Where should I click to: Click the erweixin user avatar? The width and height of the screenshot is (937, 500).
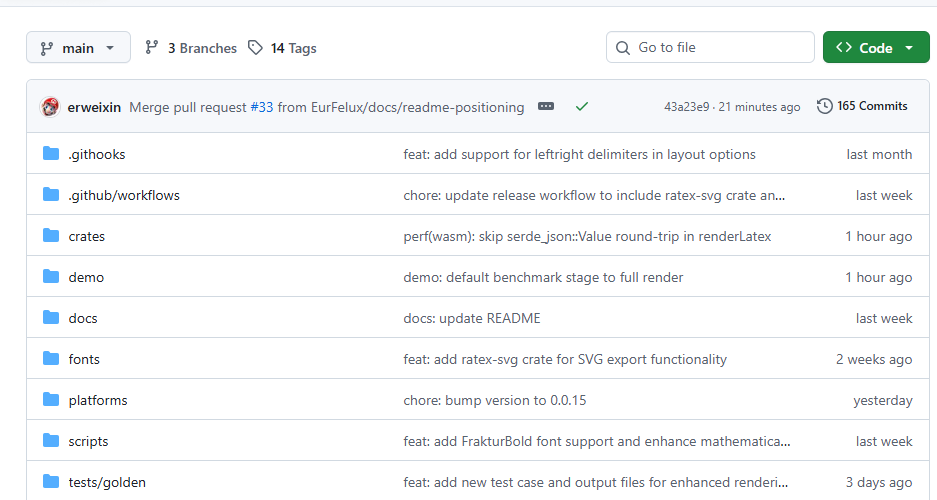[50, 107]
